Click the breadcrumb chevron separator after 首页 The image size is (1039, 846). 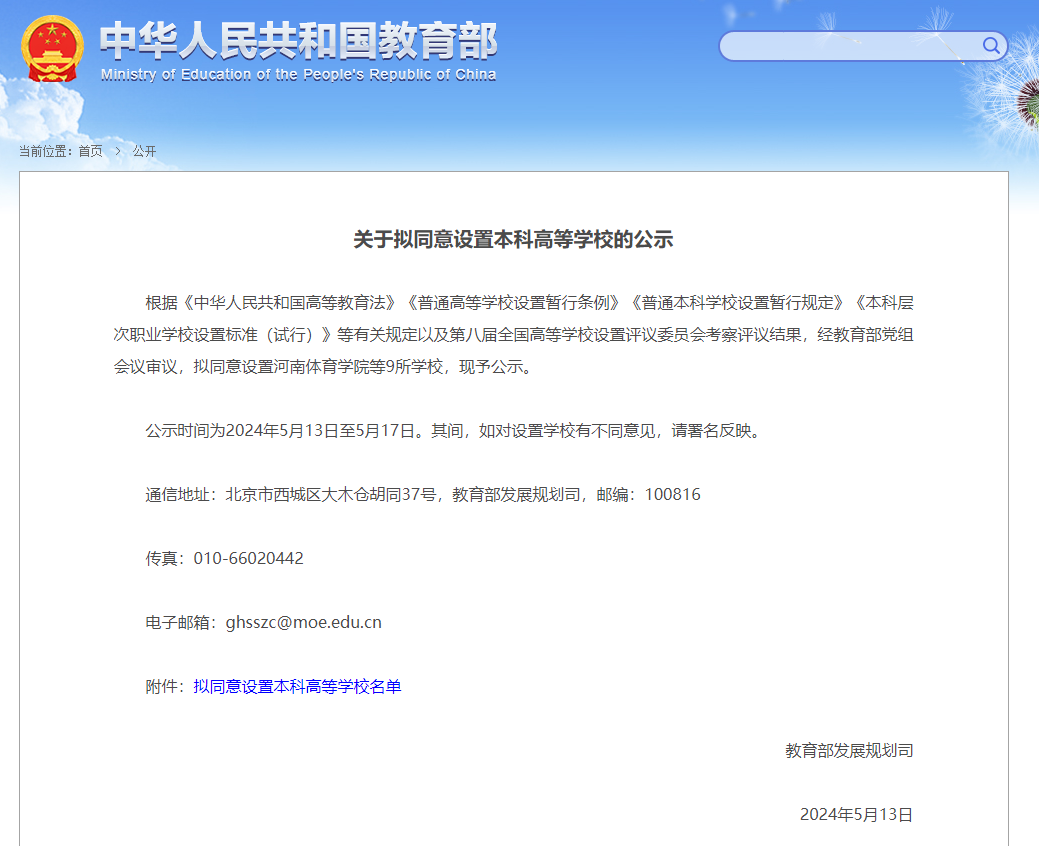pyautogui.click(x=118, y=151)
